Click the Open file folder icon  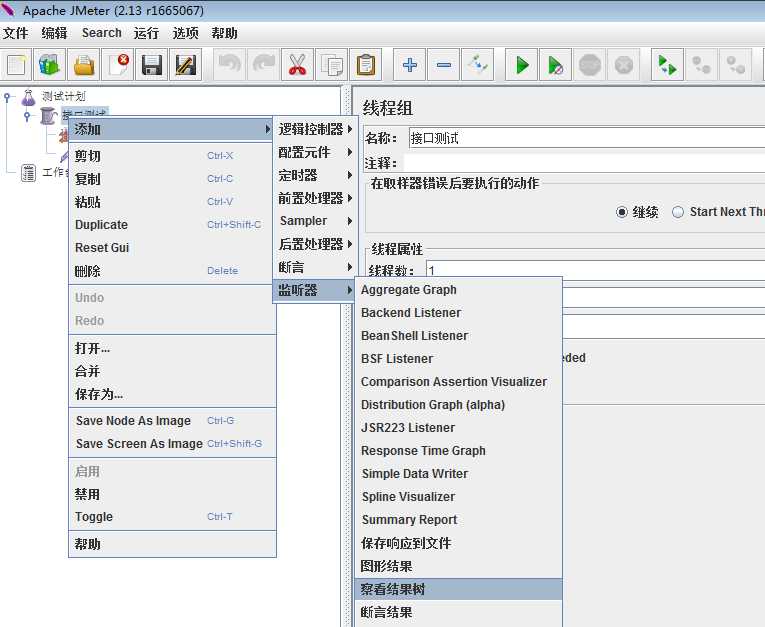tap(83, 64)
